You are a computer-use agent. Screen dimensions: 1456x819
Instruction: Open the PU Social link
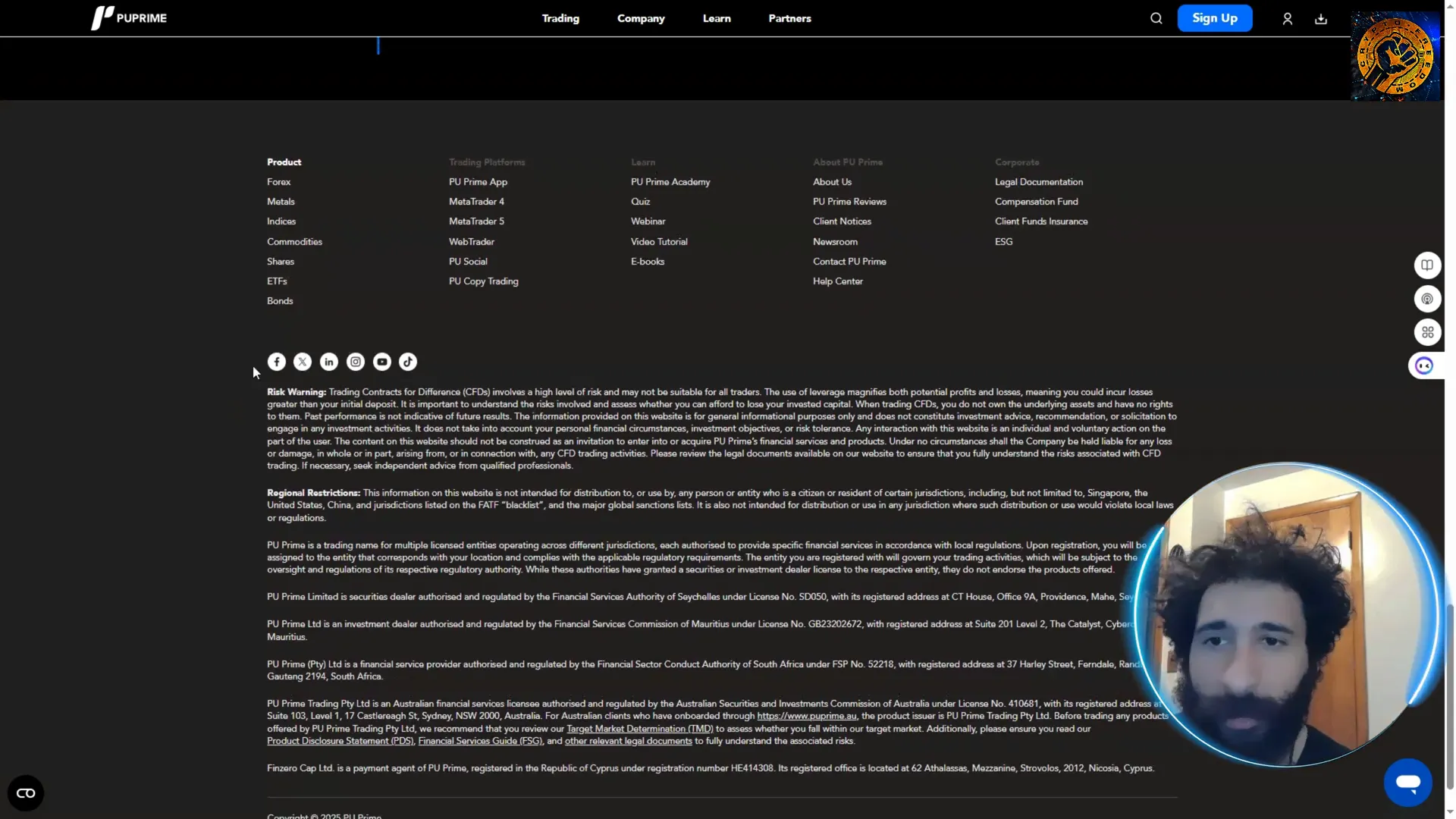(x=468, y=262)
